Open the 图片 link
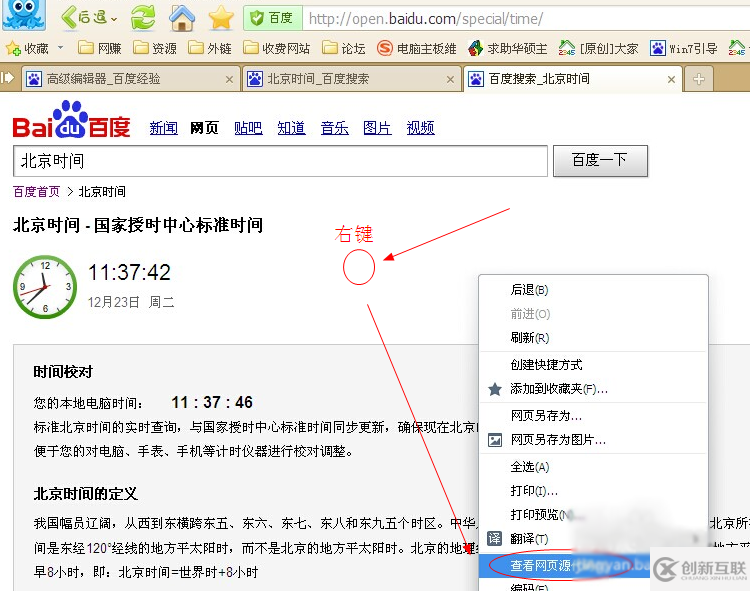750x591 pixels. coord(377,128)
